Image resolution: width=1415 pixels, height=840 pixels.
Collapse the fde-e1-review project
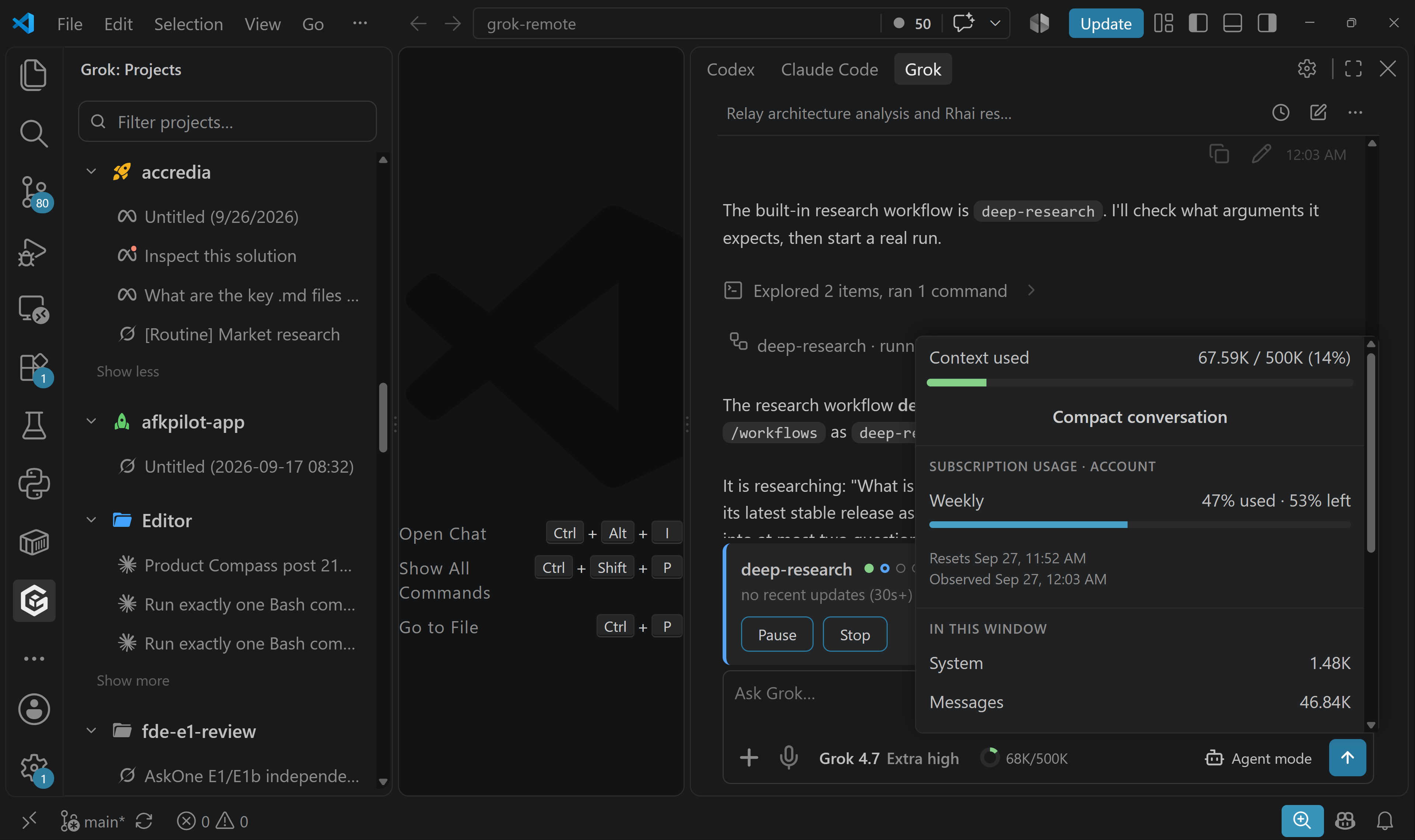tap(91, 731)
